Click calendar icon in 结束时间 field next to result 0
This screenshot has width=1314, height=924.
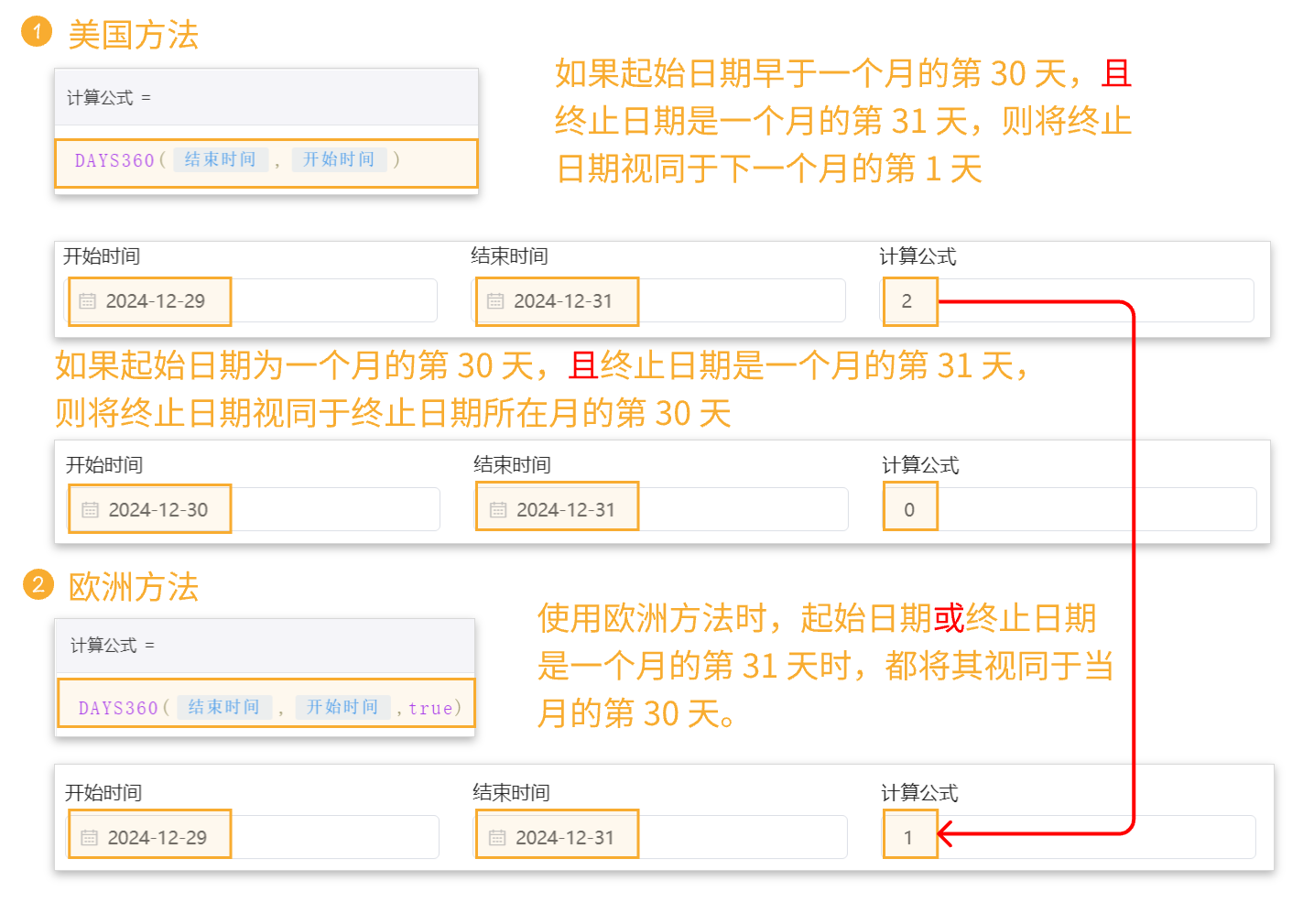(498, 510)
